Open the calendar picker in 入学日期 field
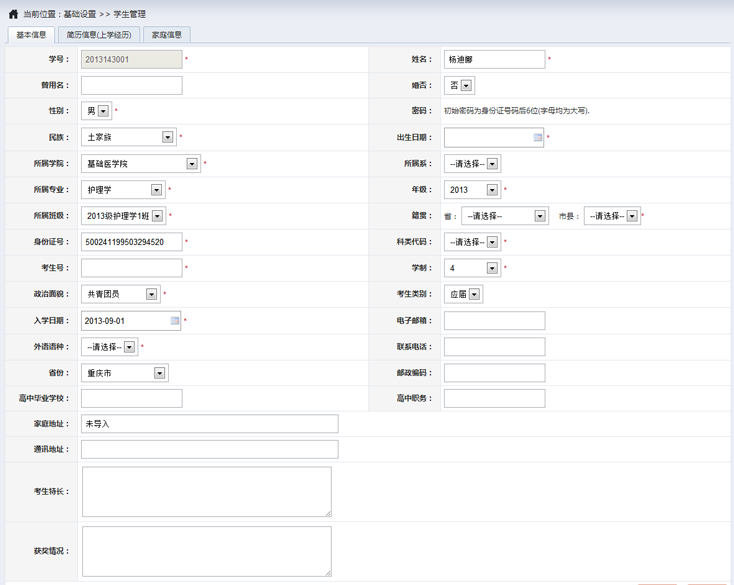This screenshot has width=734, height=585. [x=175, y=321]
